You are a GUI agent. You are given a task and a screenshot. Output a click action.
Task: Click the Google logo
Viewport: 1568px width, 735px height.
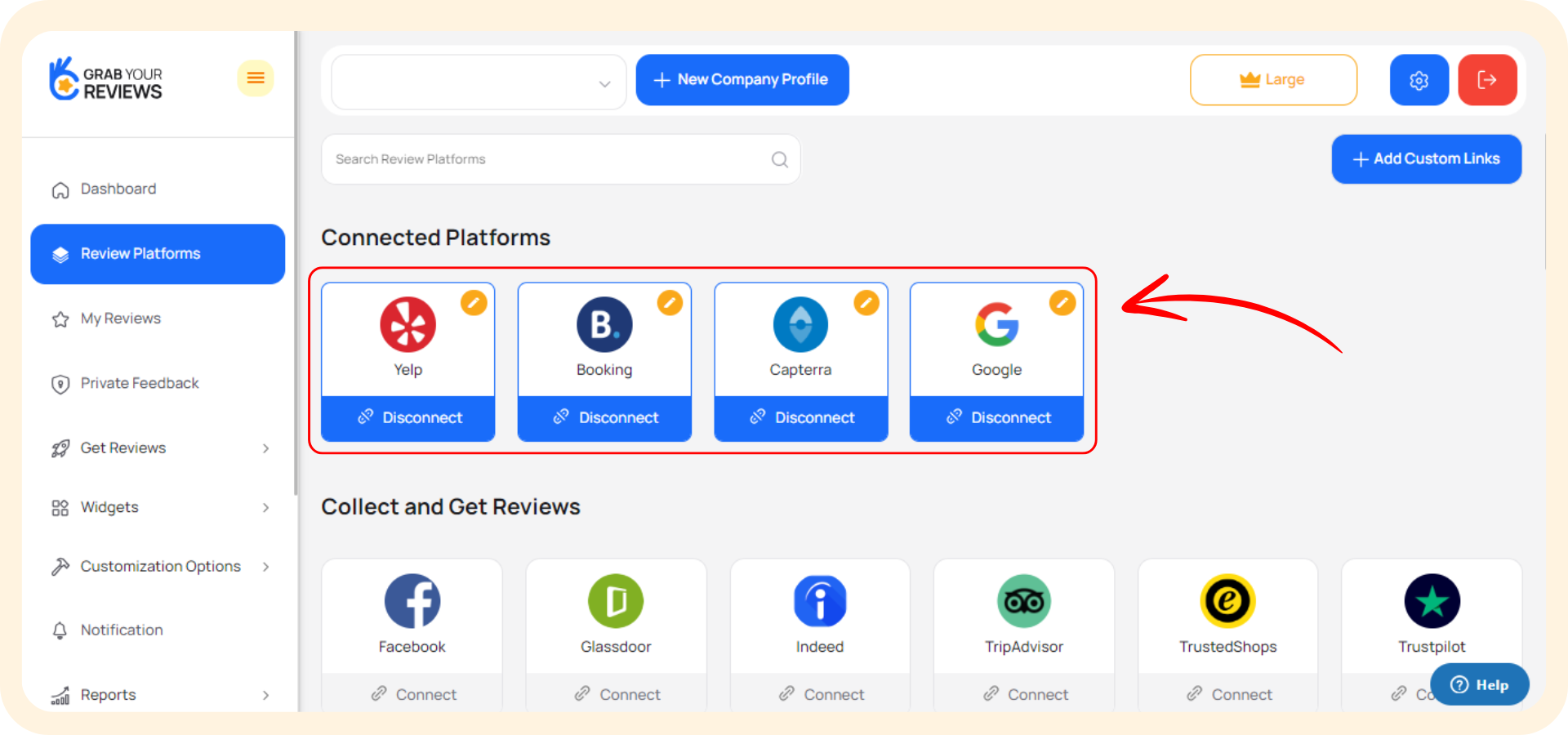coord(996,324)
